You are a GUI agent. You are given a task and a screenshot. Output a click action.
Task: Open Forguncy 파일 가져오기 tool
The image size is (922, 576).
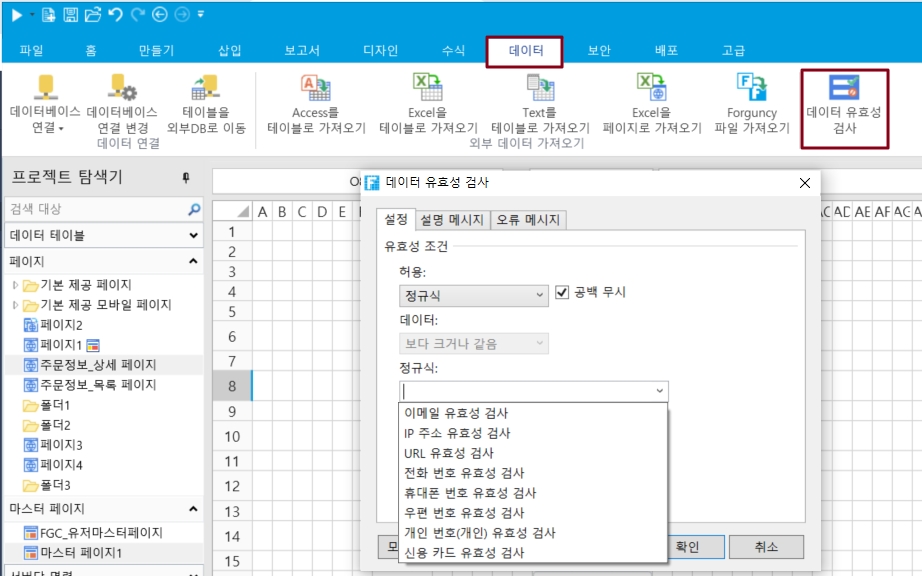tap(751, 88)
